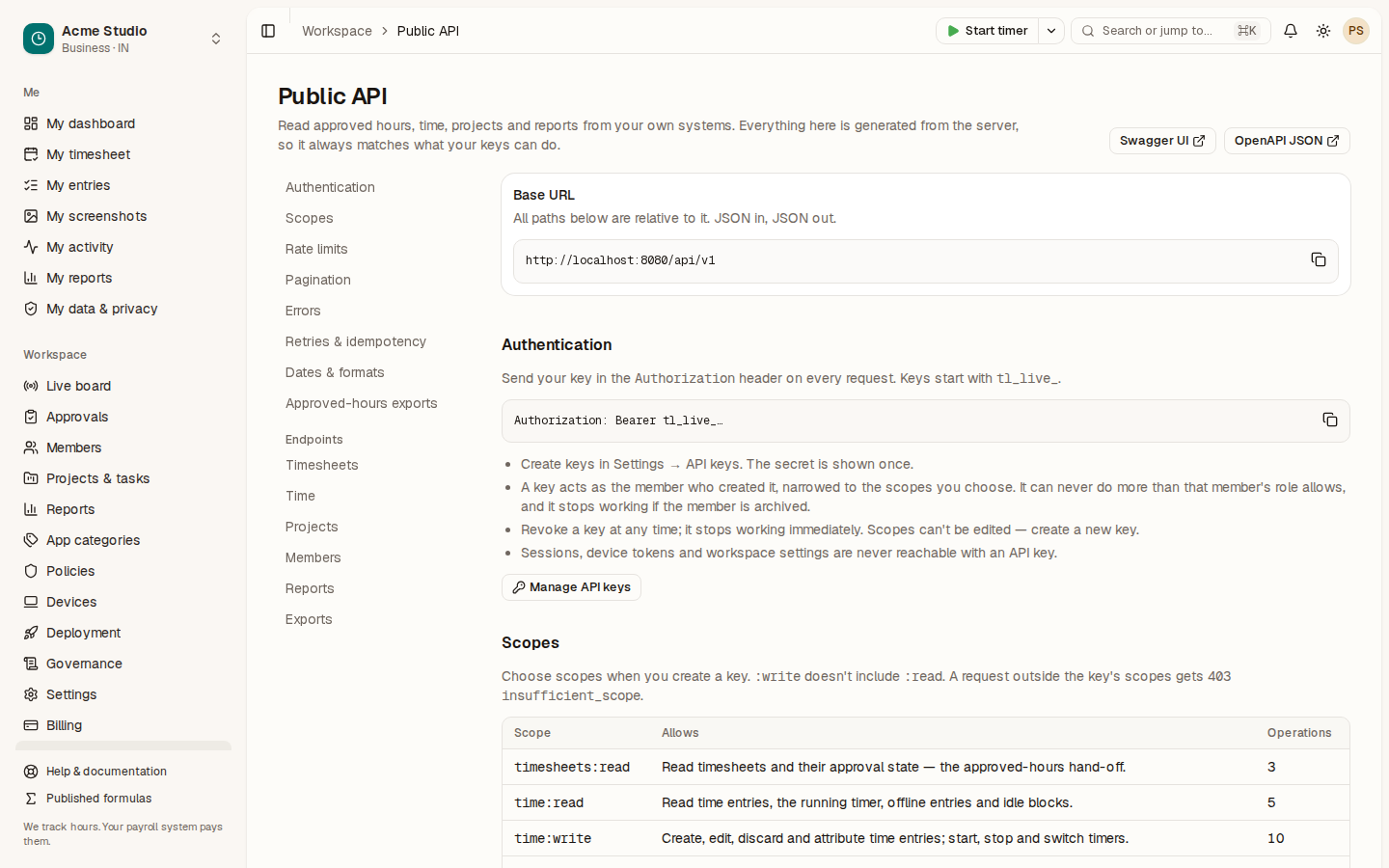1389x868 pixels.
Task: Open the Start timer dropdown arrow
Action: [x=1051, y=31]
